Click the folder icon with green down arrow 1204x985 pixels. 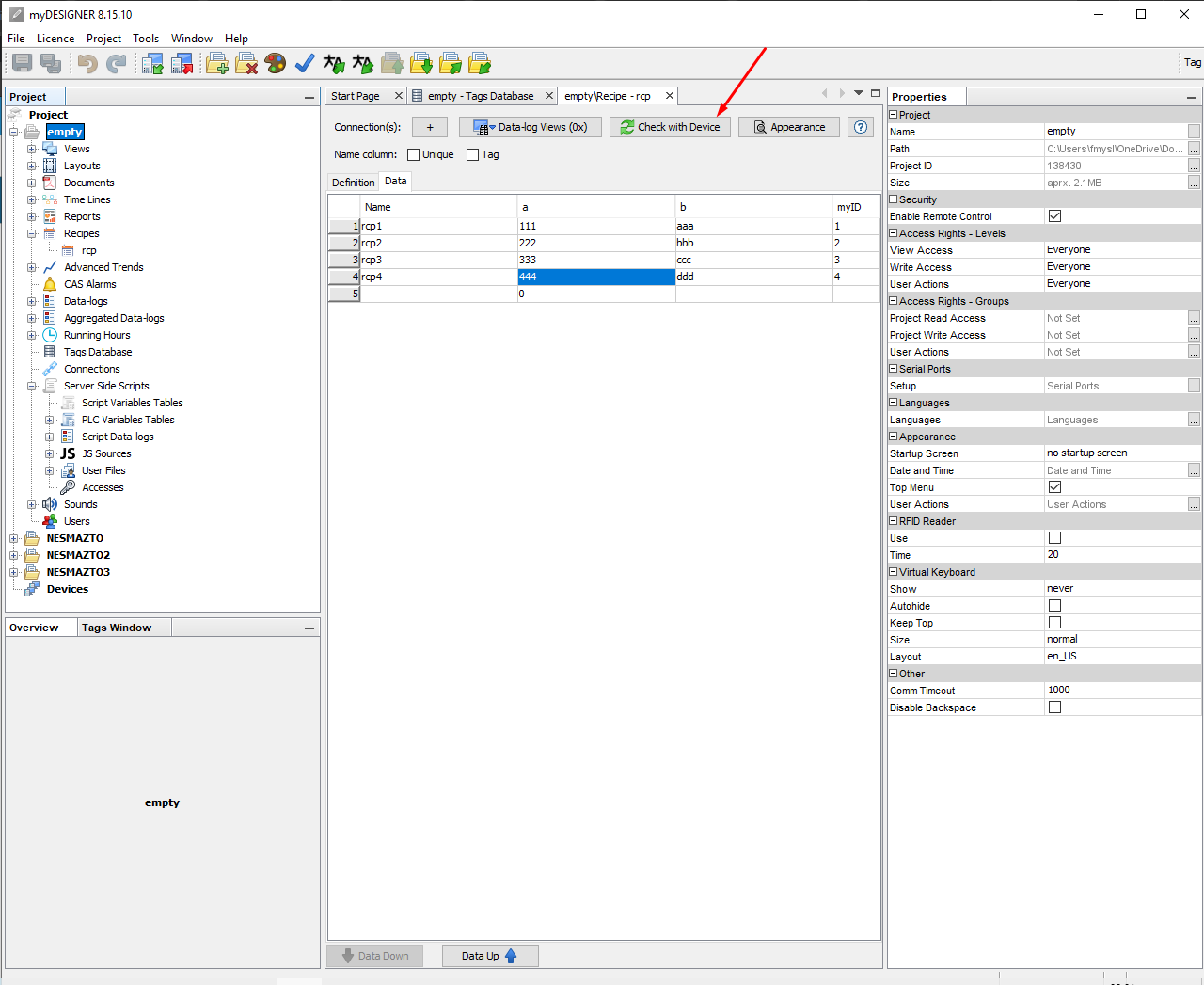(x=421, y=63)
